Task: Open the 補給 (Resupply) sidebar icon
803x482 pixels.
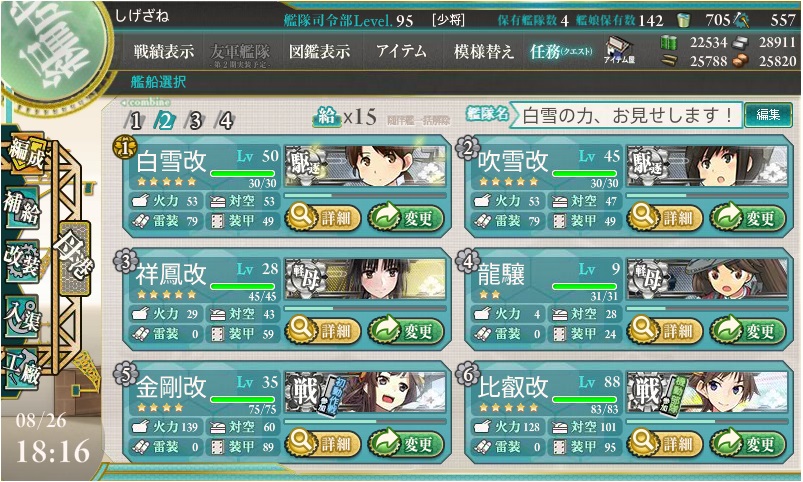Action: 23,207
